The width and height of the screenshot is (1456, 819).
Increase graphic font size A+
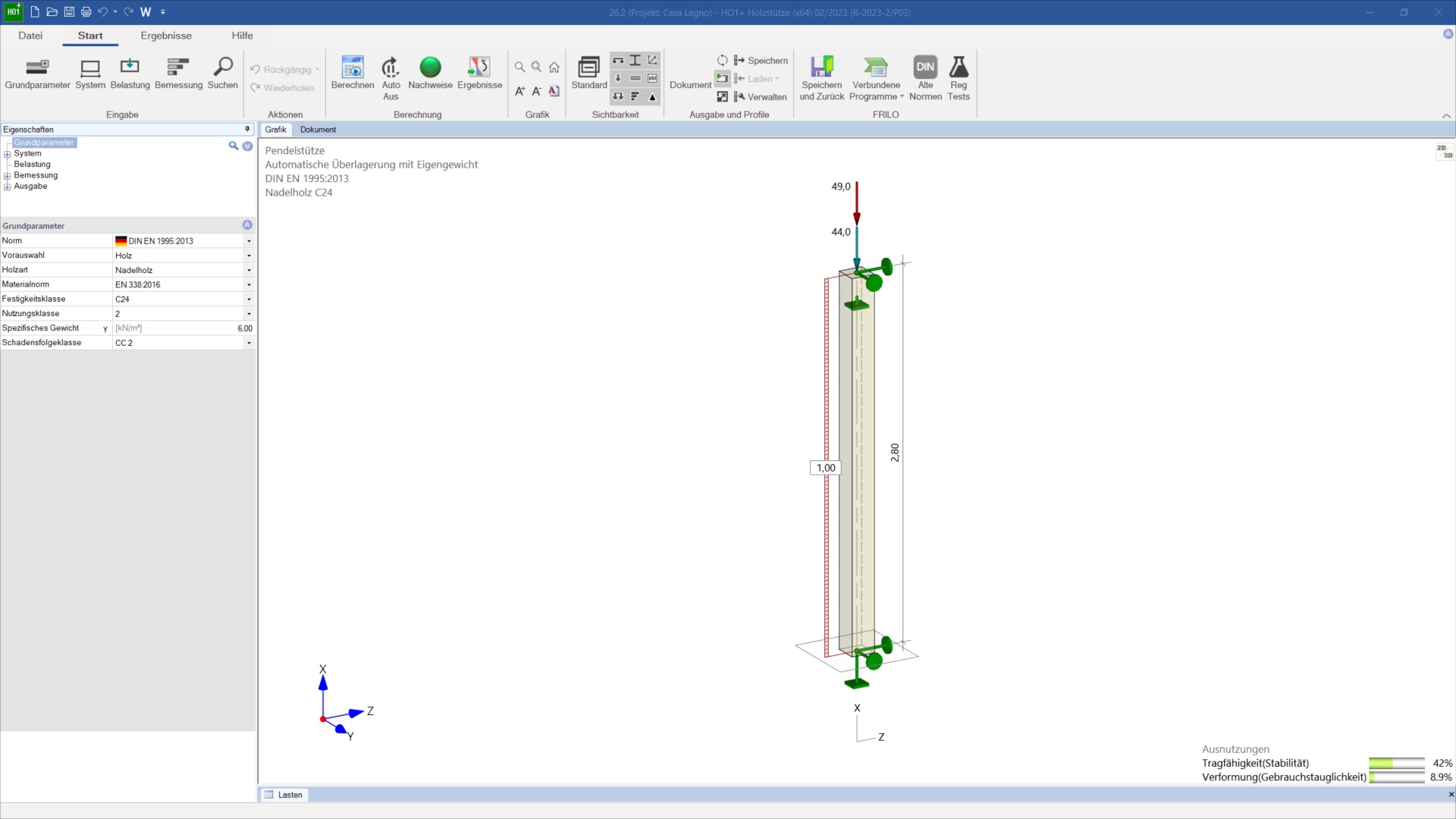[519, 91]
